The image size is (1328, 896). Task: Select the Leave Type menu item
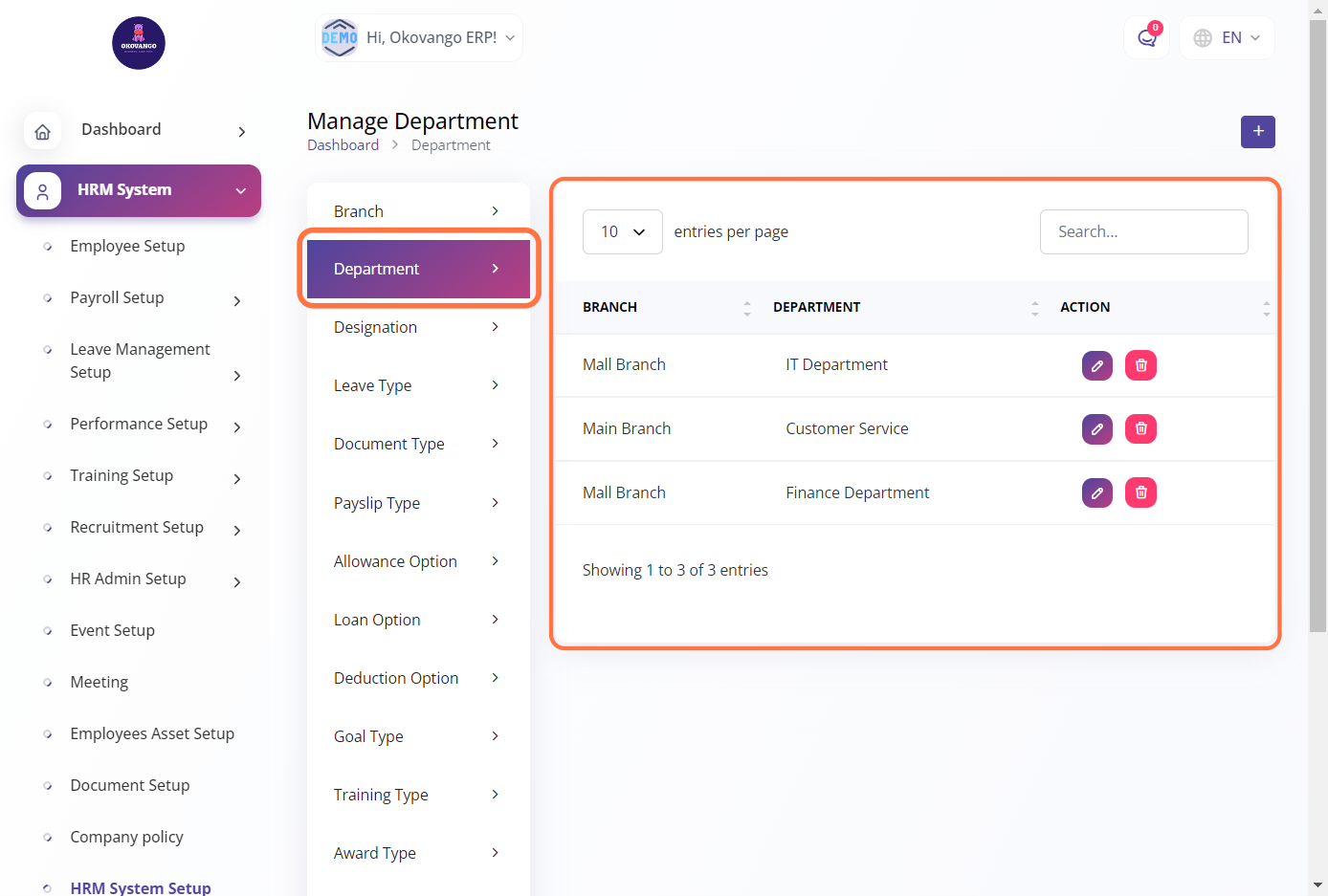pyautogui.click(x=417, y=385)
